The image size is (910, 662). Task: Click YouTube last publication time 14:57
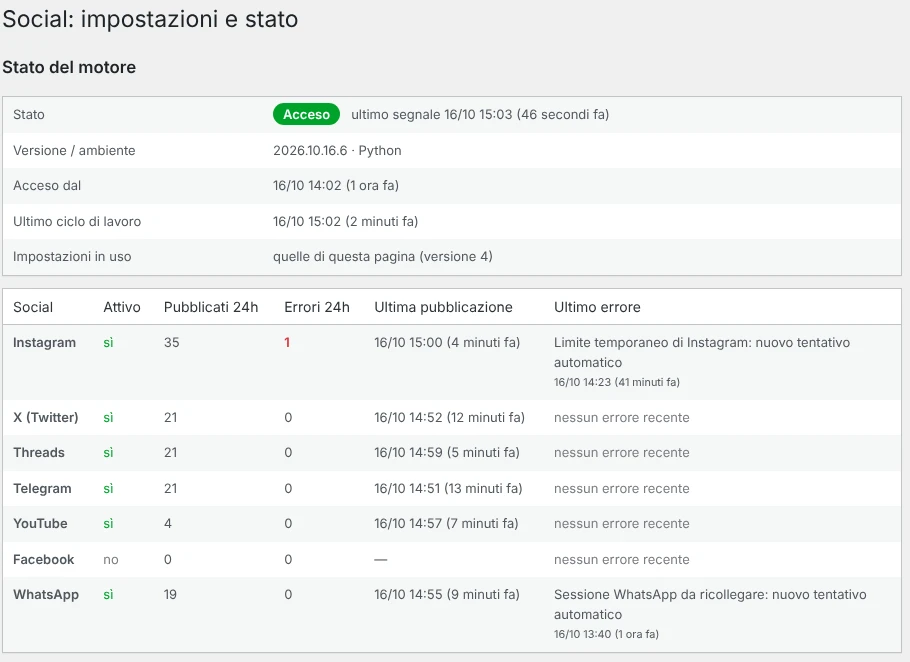[446, 523]
